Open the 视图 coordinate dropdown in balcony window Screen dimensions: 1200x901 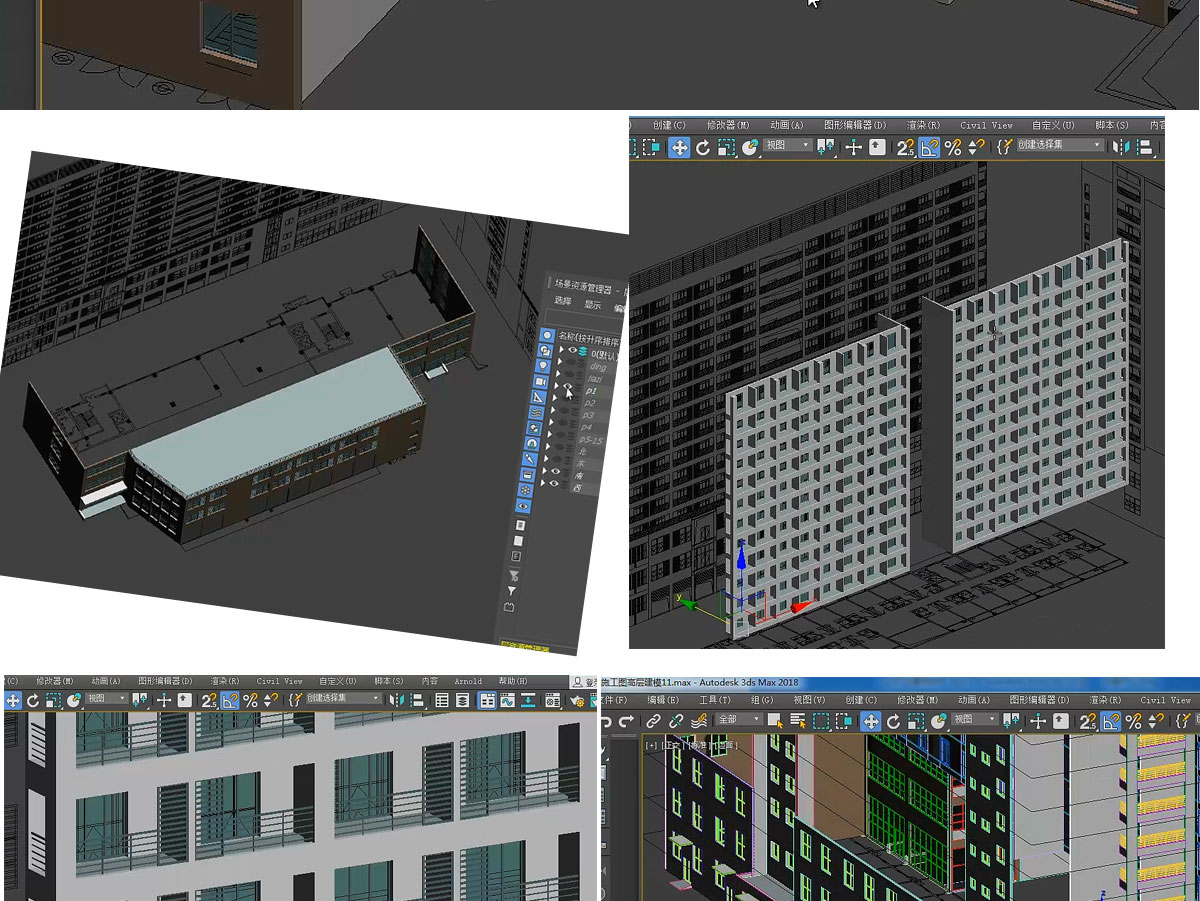[106, 699]
